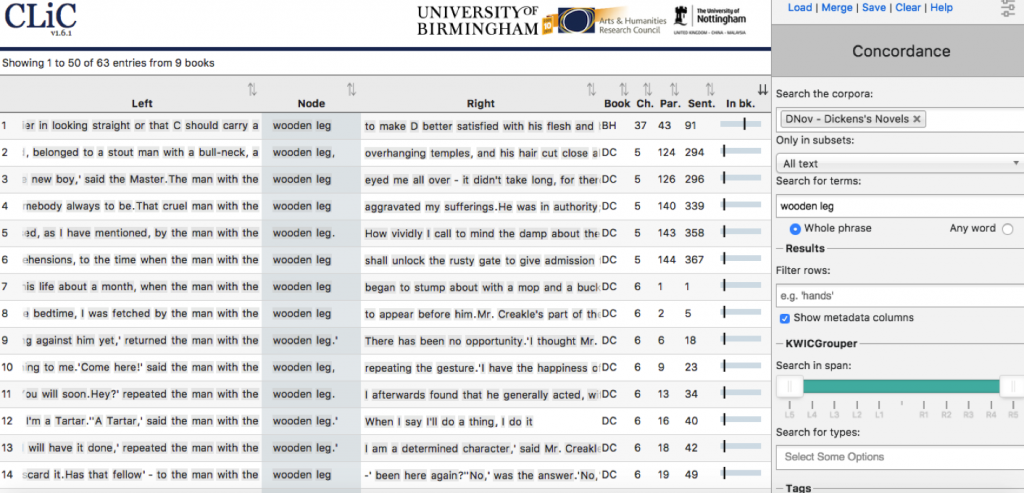The height and width of the screenshot is (493, 1024).
Task: Click the Load menu link
Action: (x=799, y=8)
